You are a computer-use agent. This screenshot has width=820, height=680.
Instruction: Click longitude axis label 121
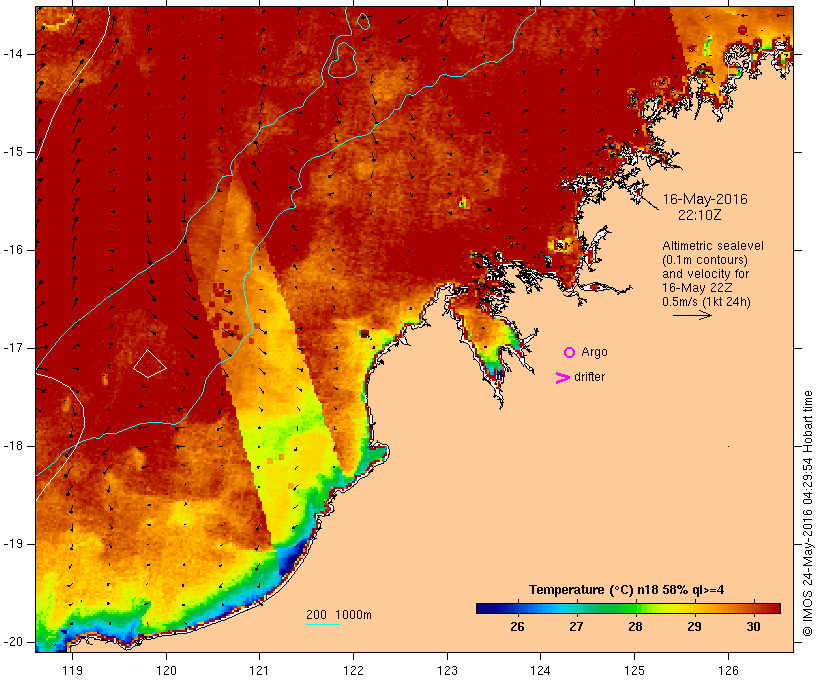[x=259, y=670]
